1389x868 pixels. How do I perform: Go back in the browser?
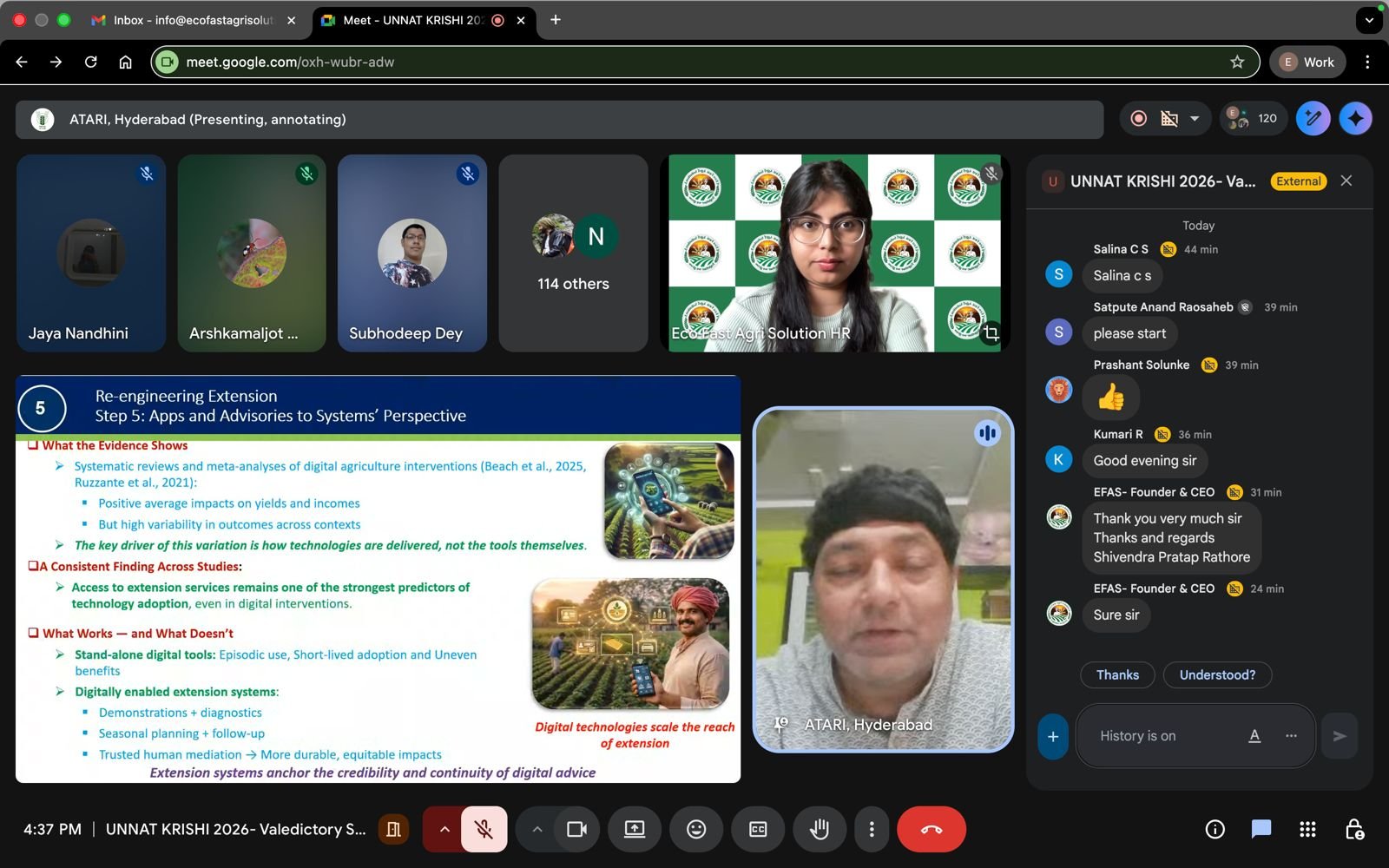point(22,62)
